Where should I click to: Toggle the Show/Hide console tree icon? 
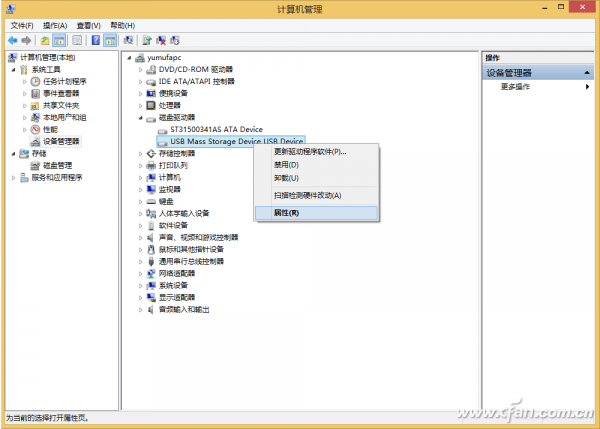[x=59, y=40]
